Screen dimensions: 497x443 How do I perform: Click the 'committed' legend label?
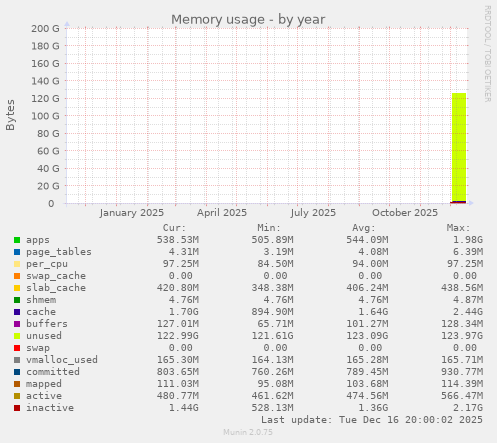pos(53,372)
